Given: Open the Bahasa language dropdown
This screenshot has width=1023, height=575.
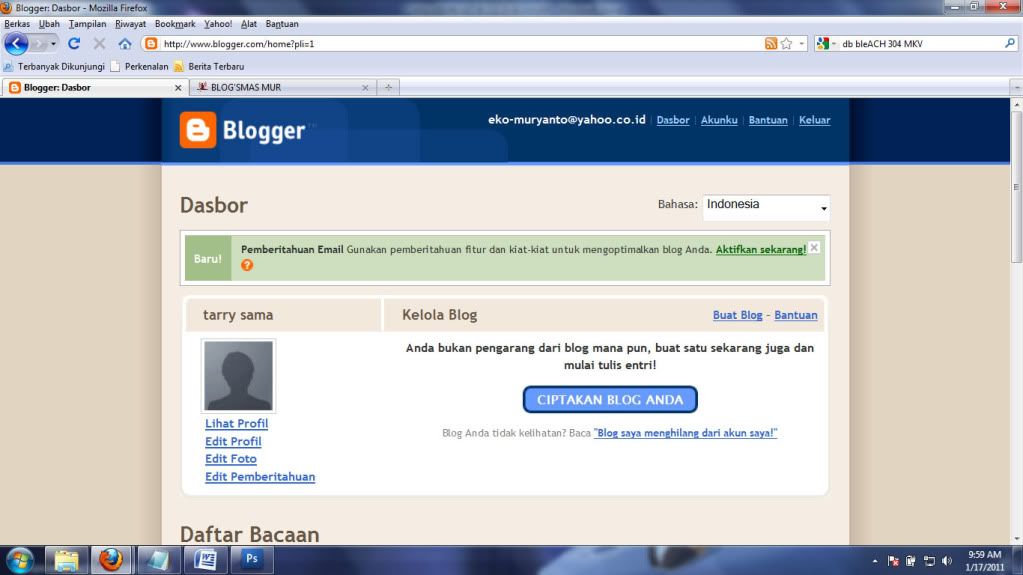Looking at the screenshot, I should coord(766,208).
